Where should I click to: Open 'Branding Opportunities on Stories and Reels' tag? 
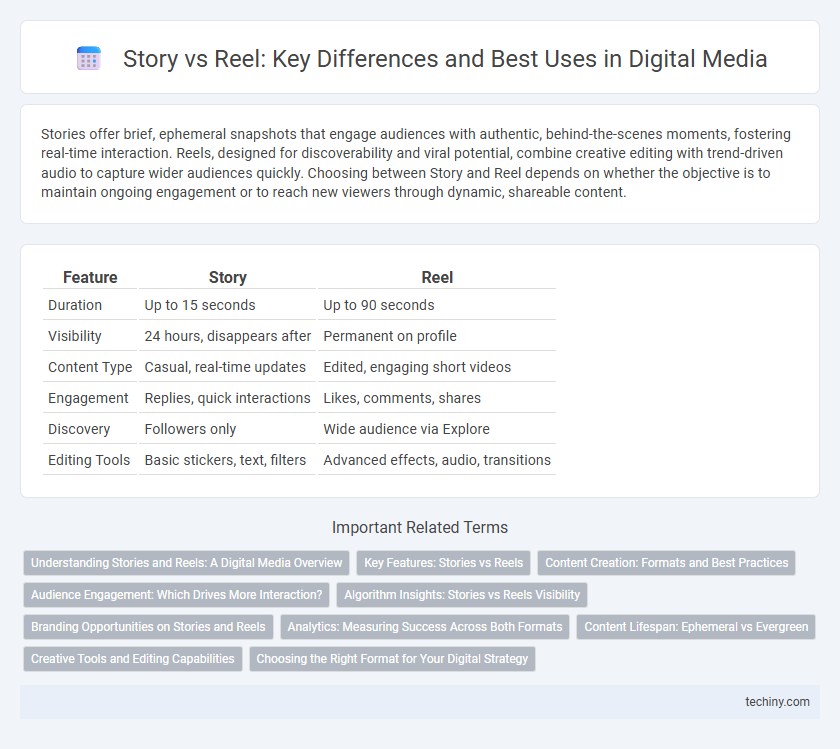(x=148, y=627)
